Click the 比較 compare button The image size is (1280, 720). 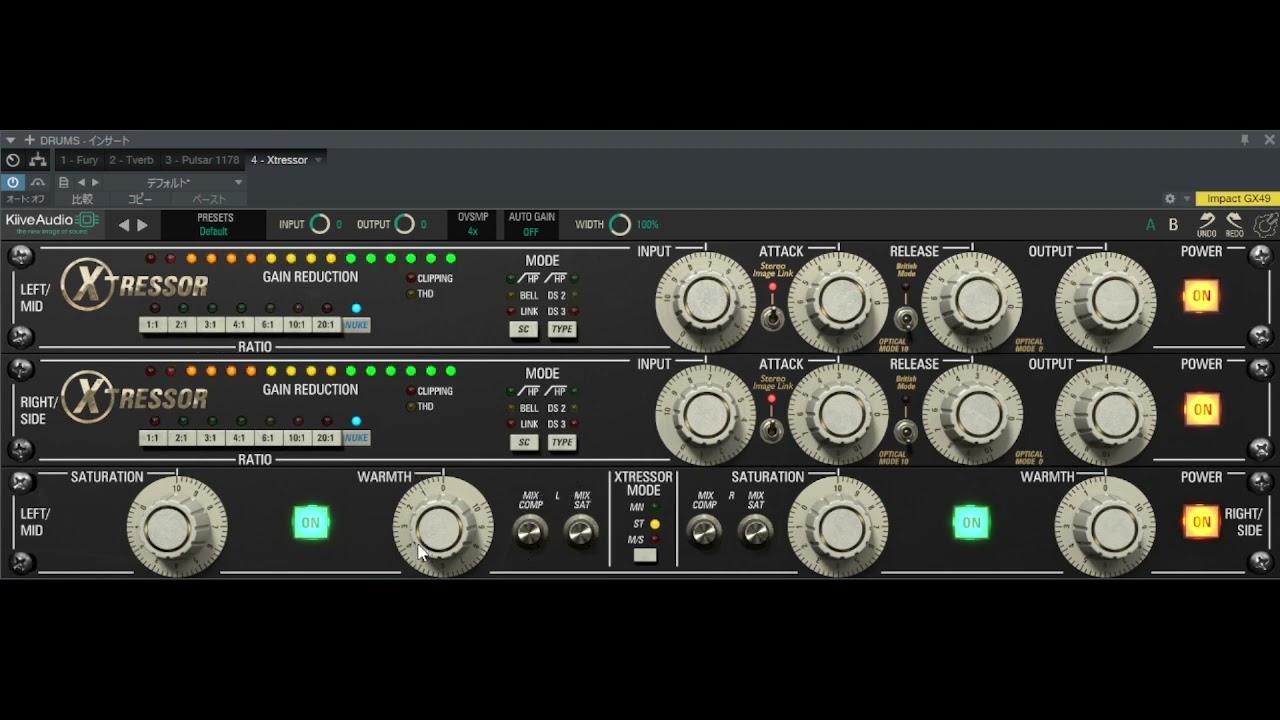(82, 199)
